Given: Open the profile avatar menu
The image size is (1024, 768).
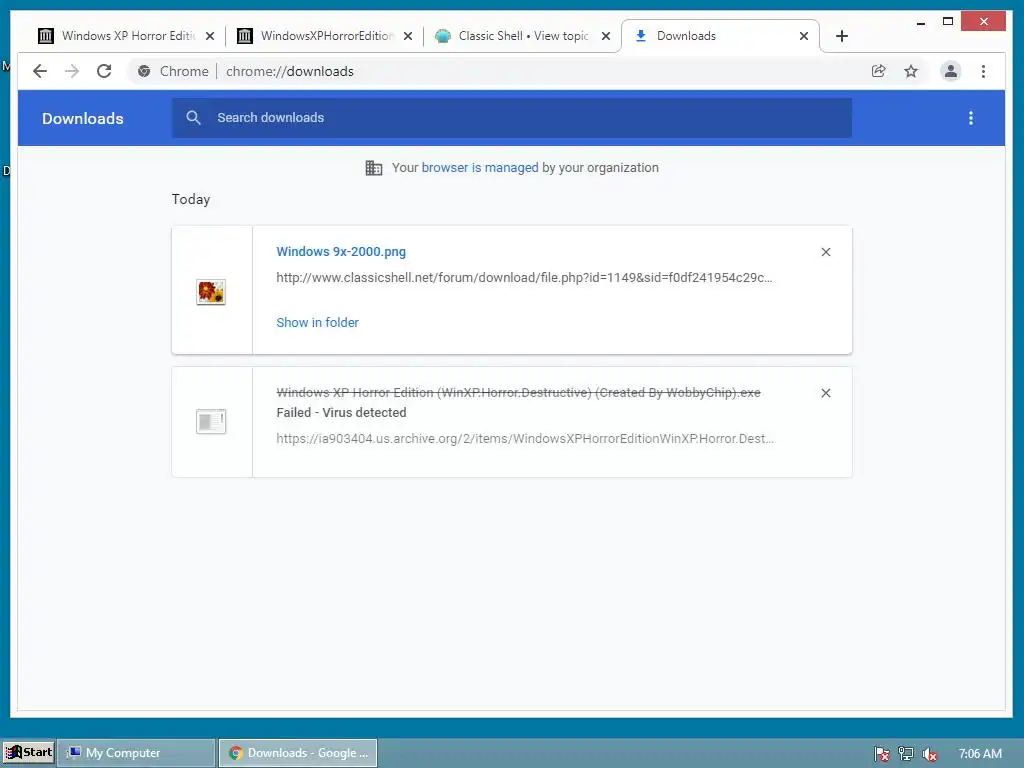Looking at the screenshot, I should [x=951, y=71].
